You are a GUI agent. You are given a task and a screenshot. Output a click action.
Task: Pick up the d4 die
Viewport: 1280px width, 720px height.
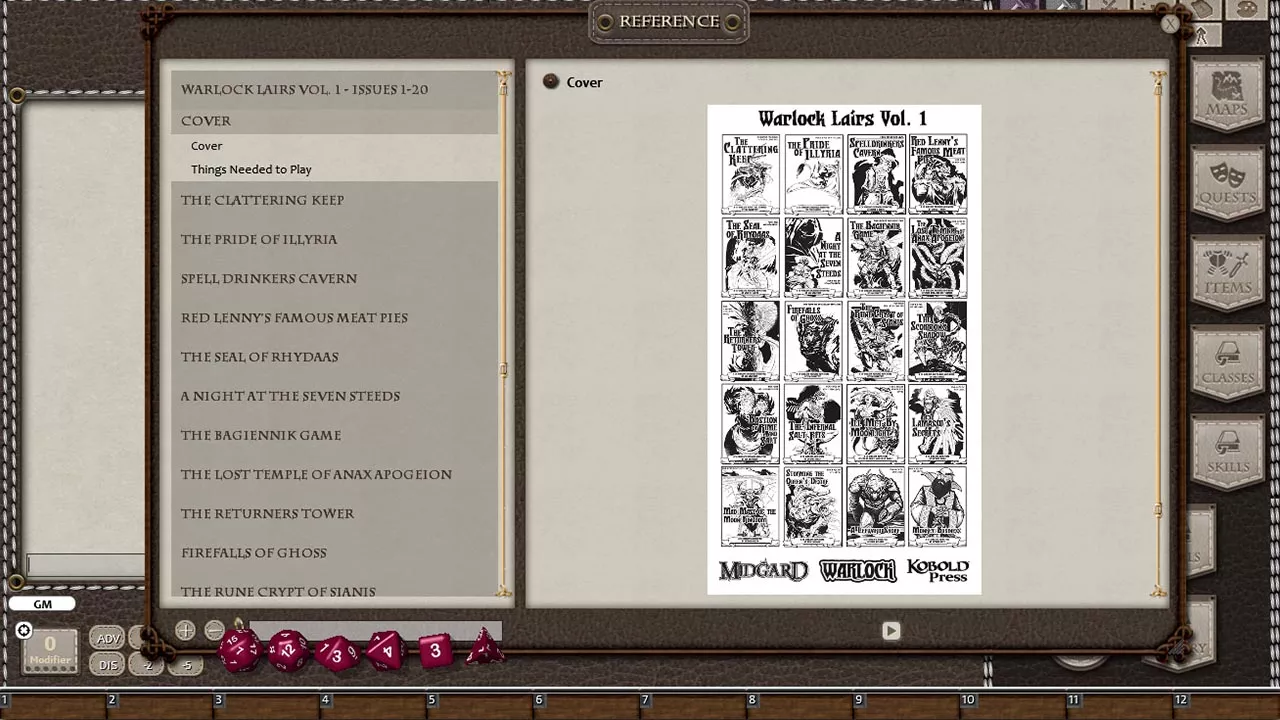point(484,648)
